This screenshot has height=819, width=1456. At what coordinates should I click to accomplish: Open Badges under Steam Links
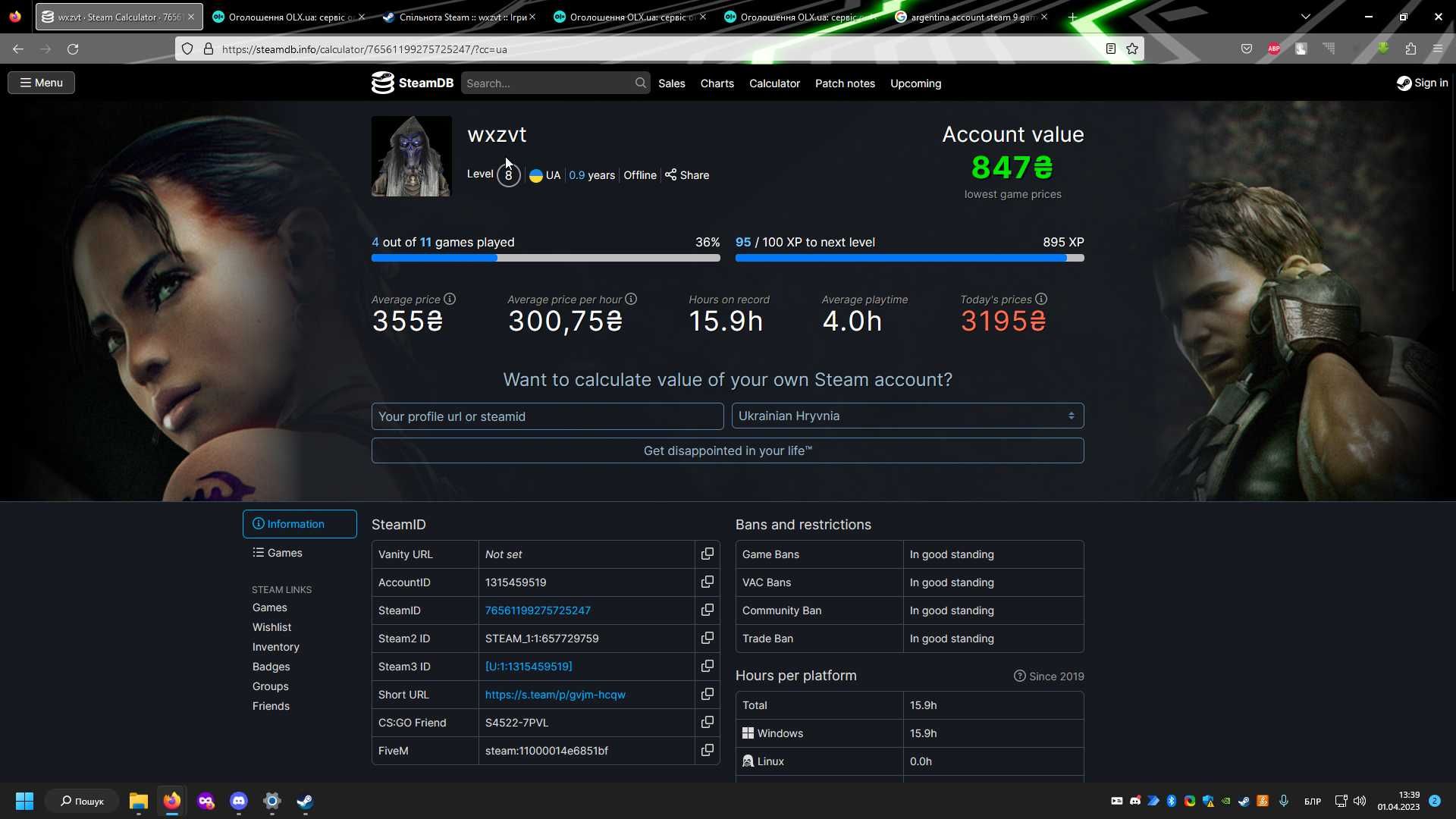tap(271, 667)
